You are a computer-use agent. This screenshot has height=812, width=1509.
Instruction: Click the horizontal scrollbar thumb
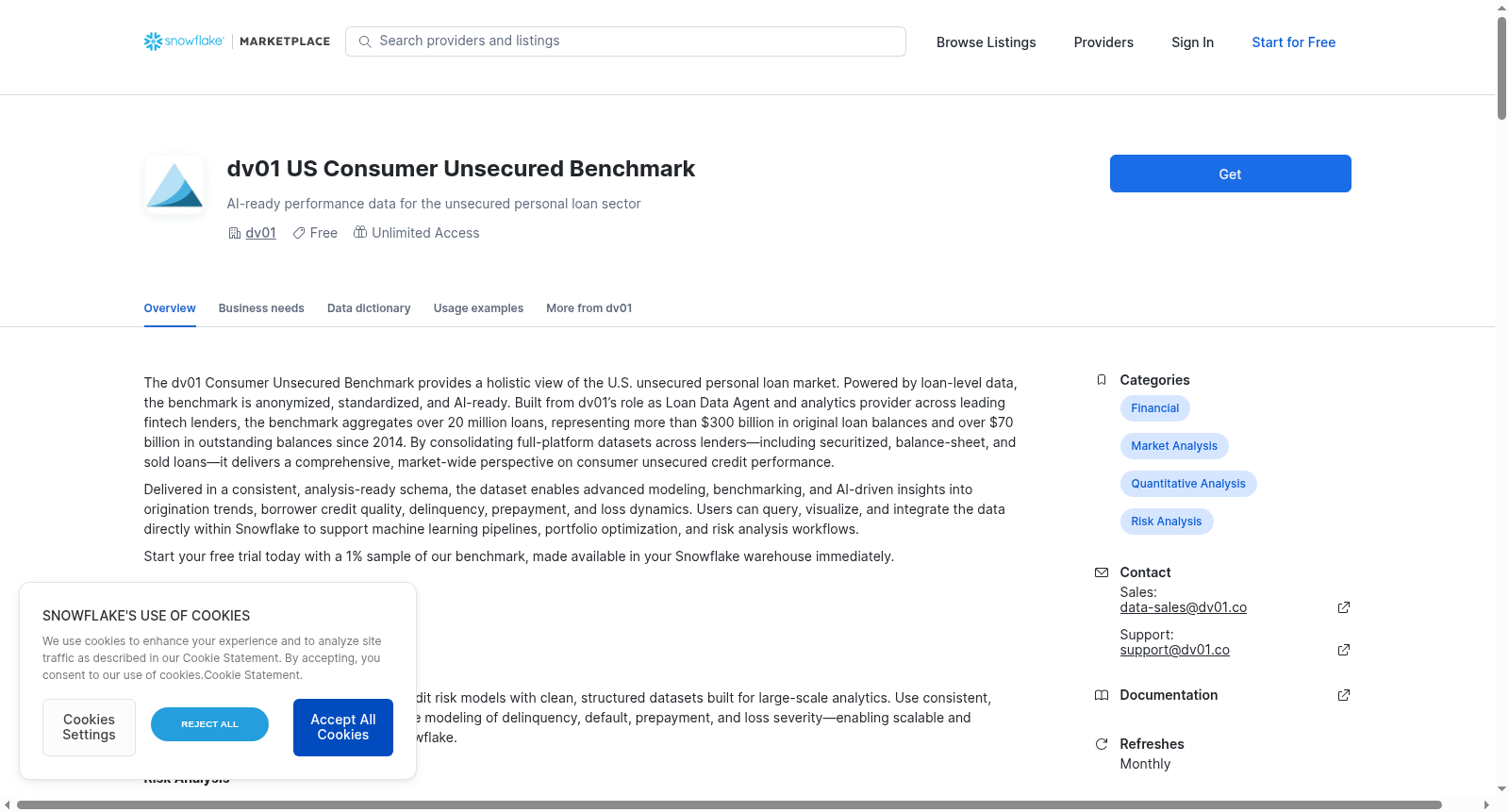729,805
